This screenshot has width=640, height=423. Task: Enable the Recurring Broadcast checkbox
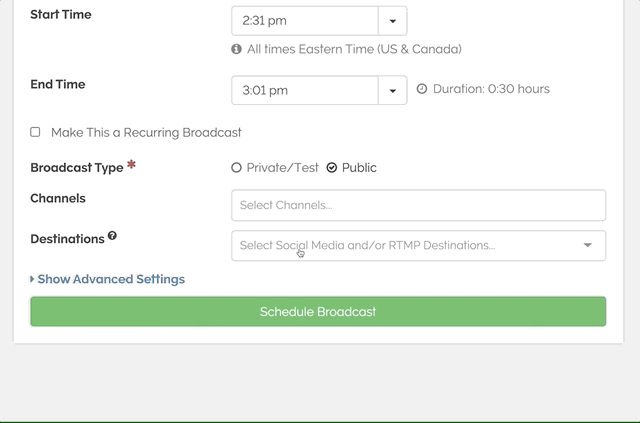[35, 132]
